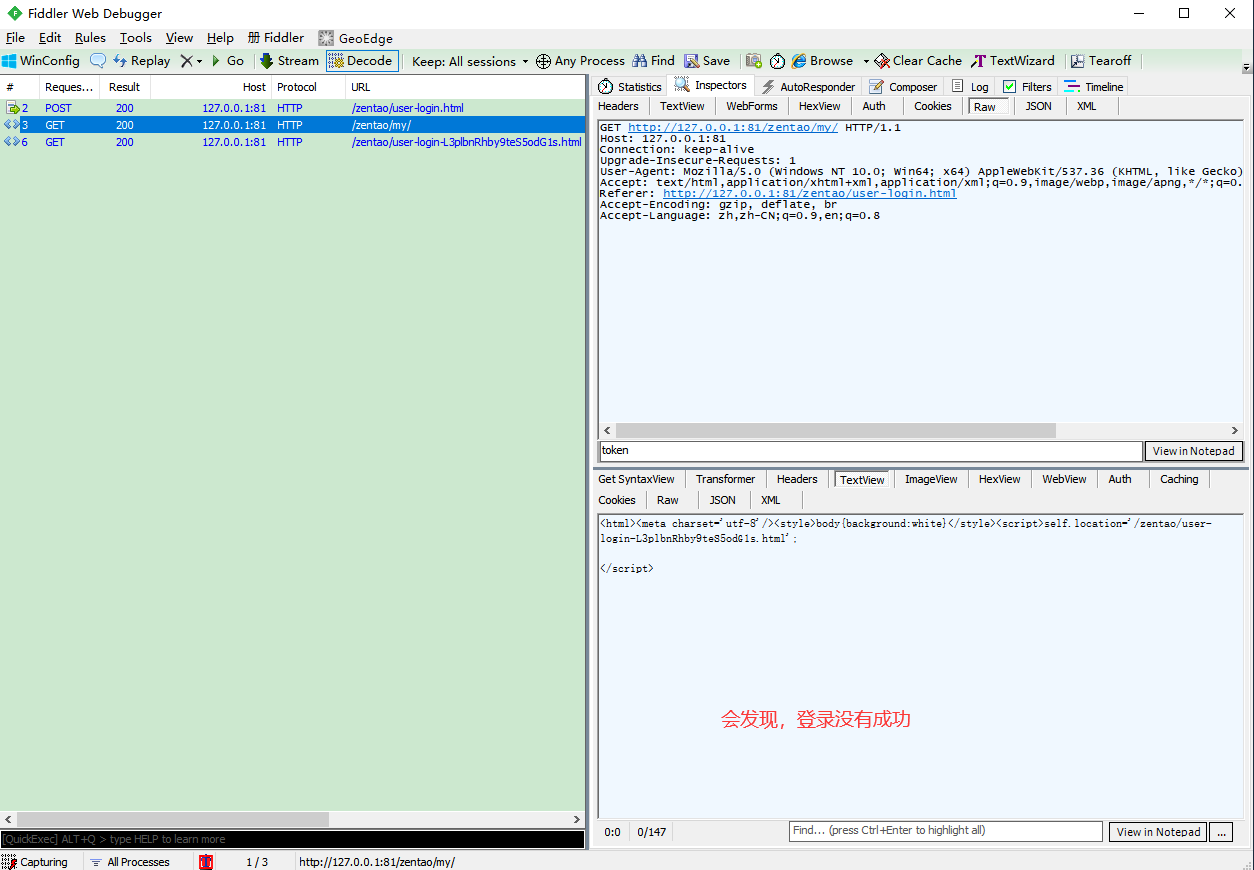Open the Rules menu

coord(90,38)
